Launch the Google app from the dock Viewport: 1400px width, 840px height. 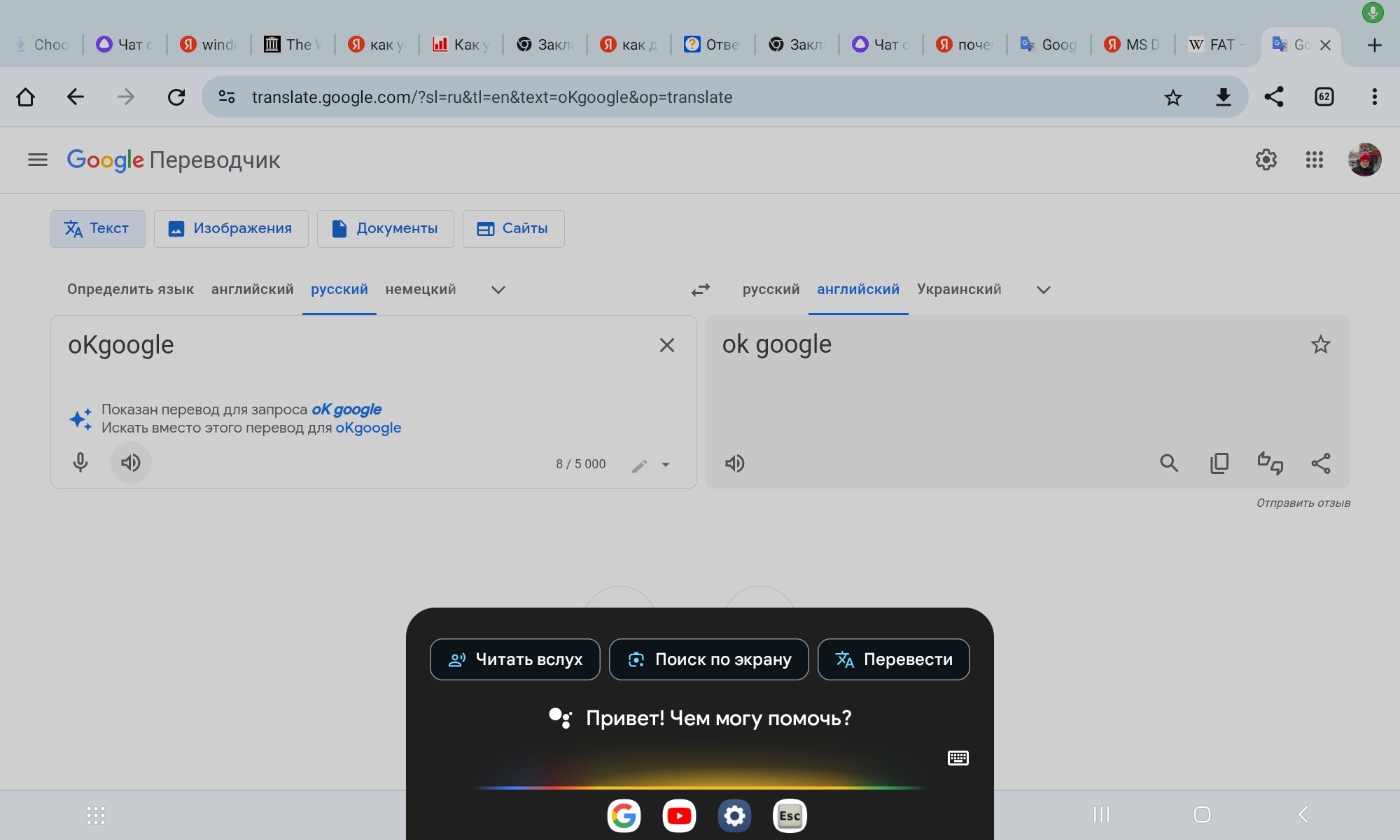(x=624, y=815)
